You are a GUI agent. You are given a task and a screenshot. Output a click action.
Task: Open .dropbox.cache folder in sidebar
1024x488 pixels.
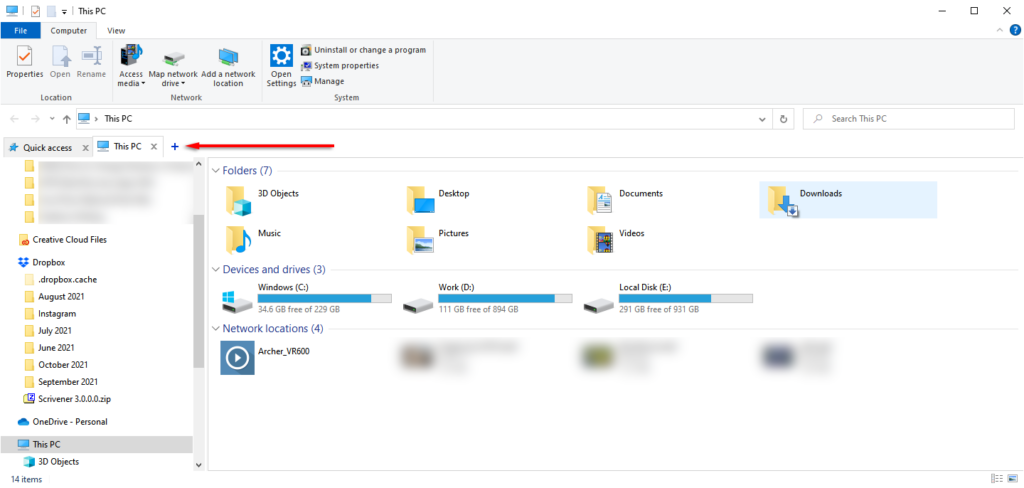click(x=60, y=280)
